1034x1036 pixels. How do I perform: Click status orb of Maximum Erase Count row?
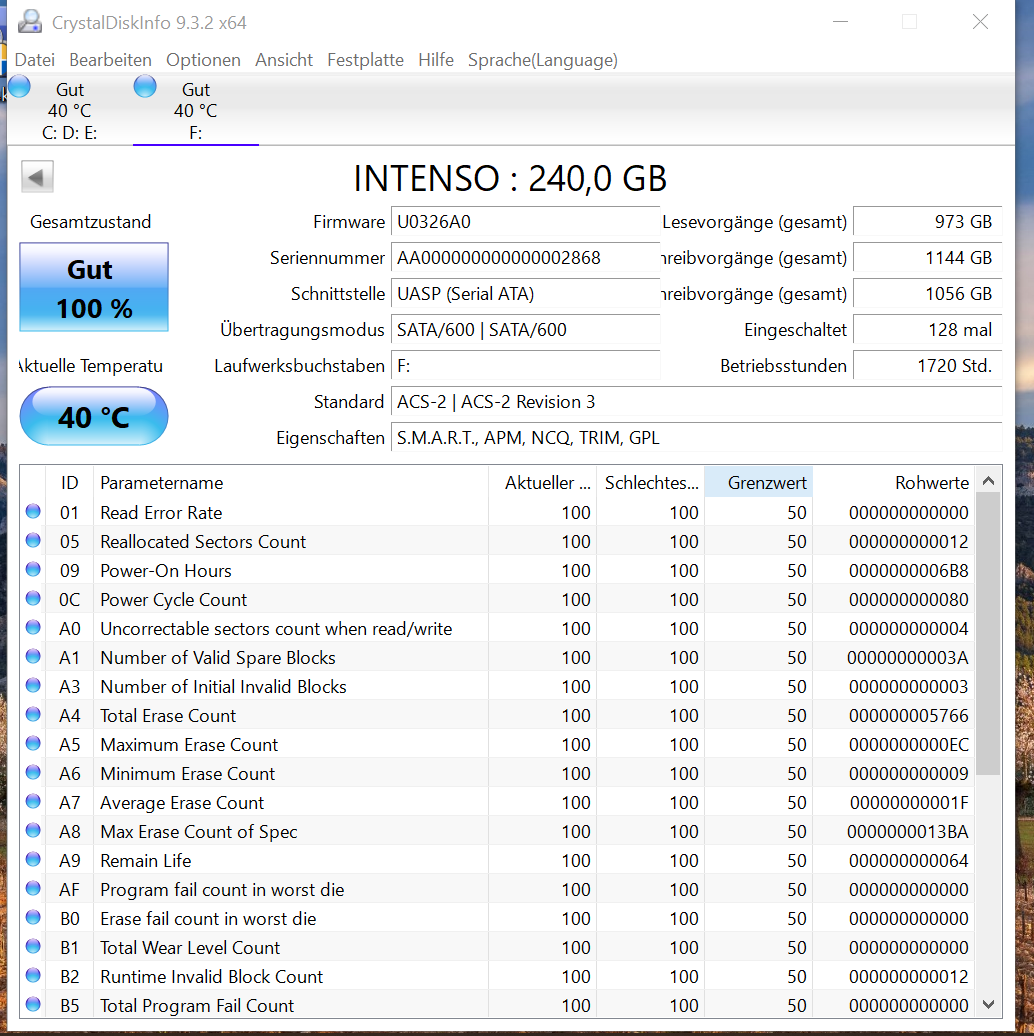[33, 744]
